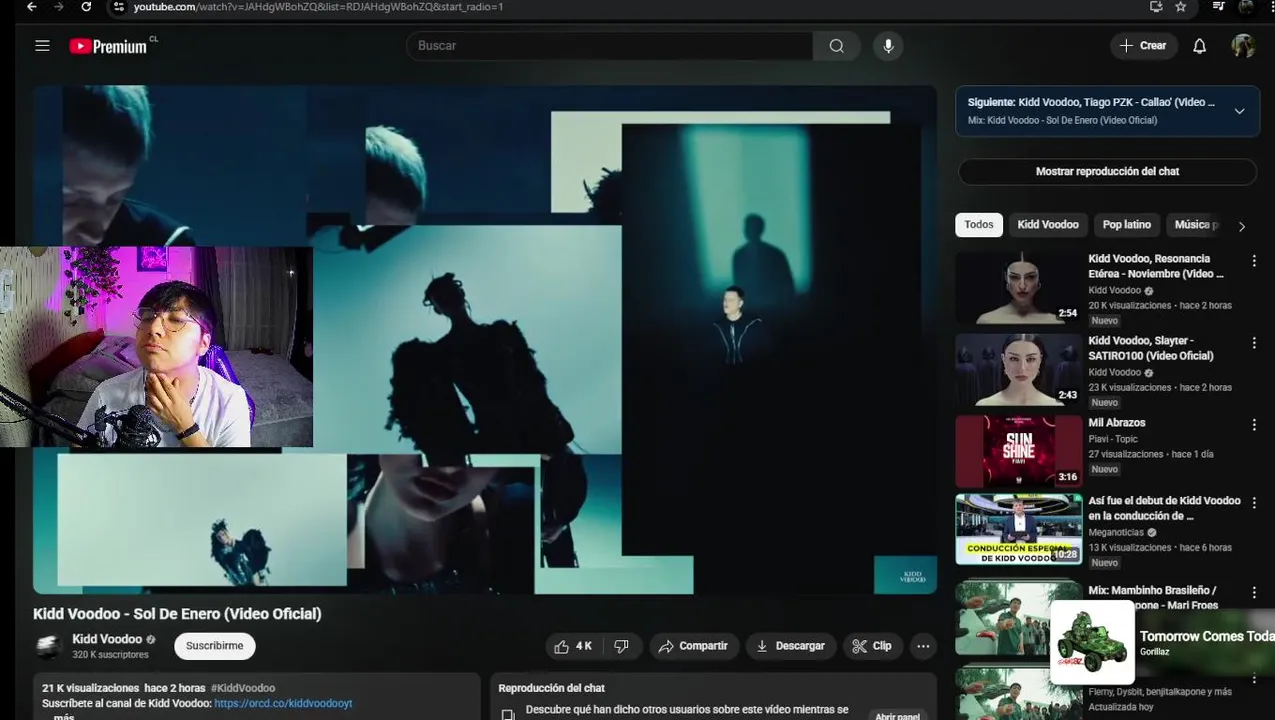Show more filter chips with right arrow
The height and width of the screenshot is (720, 1275).
pos(1242,226)
